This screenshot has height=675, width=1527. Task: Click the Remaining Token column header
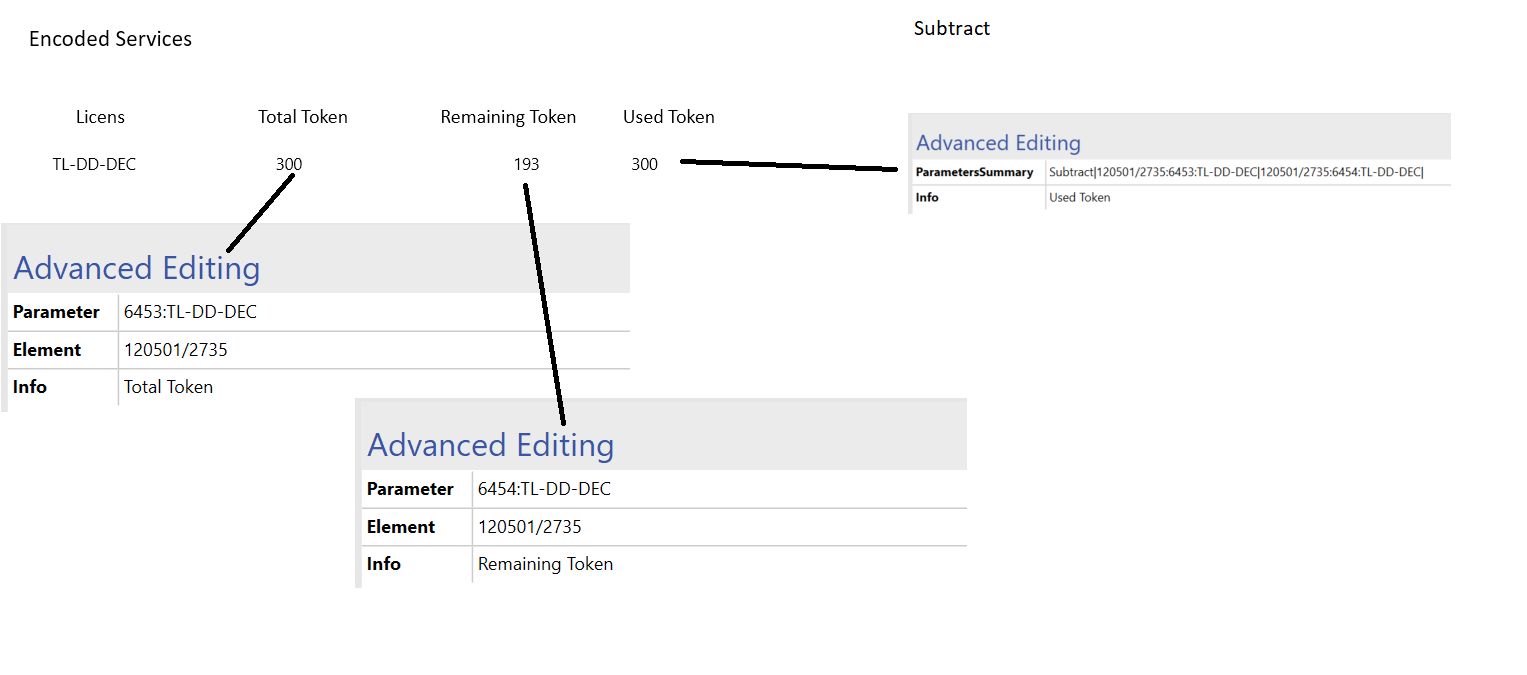tap(508, 117)
